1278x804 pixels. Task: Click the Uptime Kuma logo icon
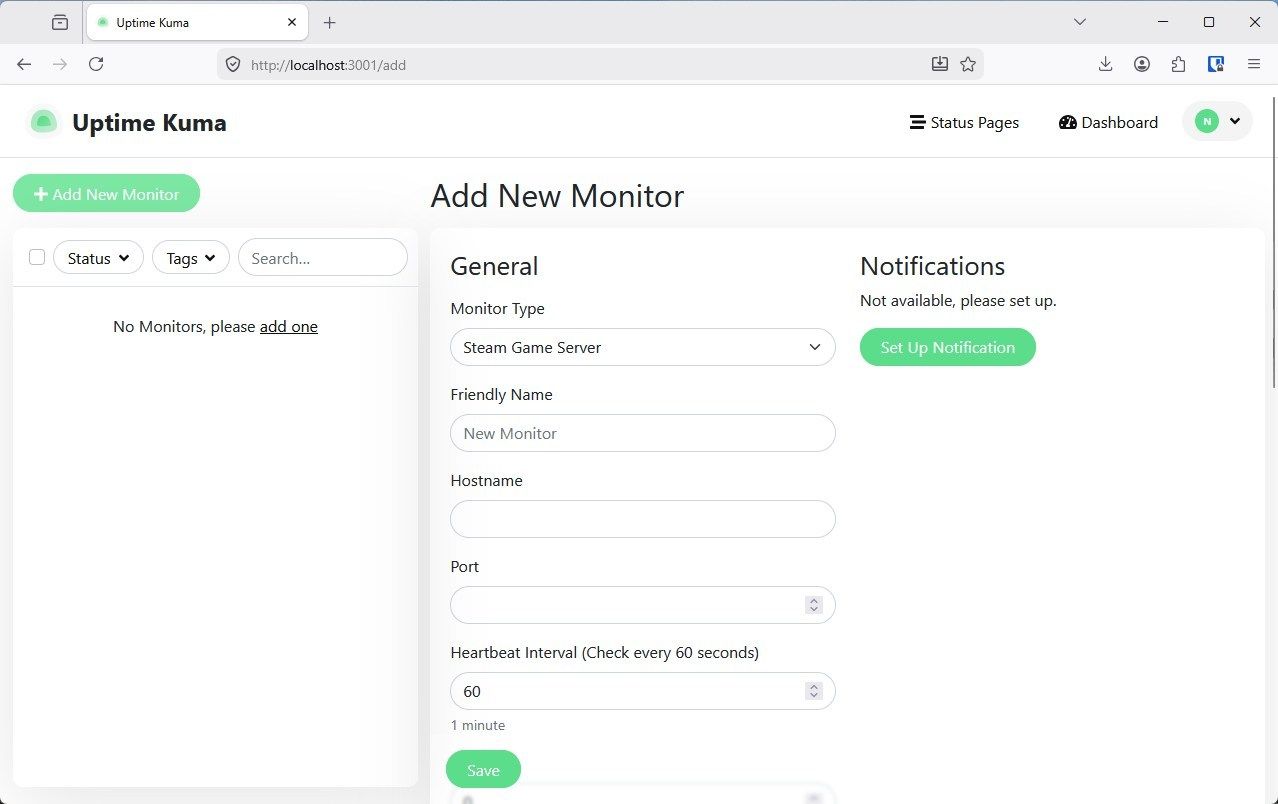(x=43, y=122)
